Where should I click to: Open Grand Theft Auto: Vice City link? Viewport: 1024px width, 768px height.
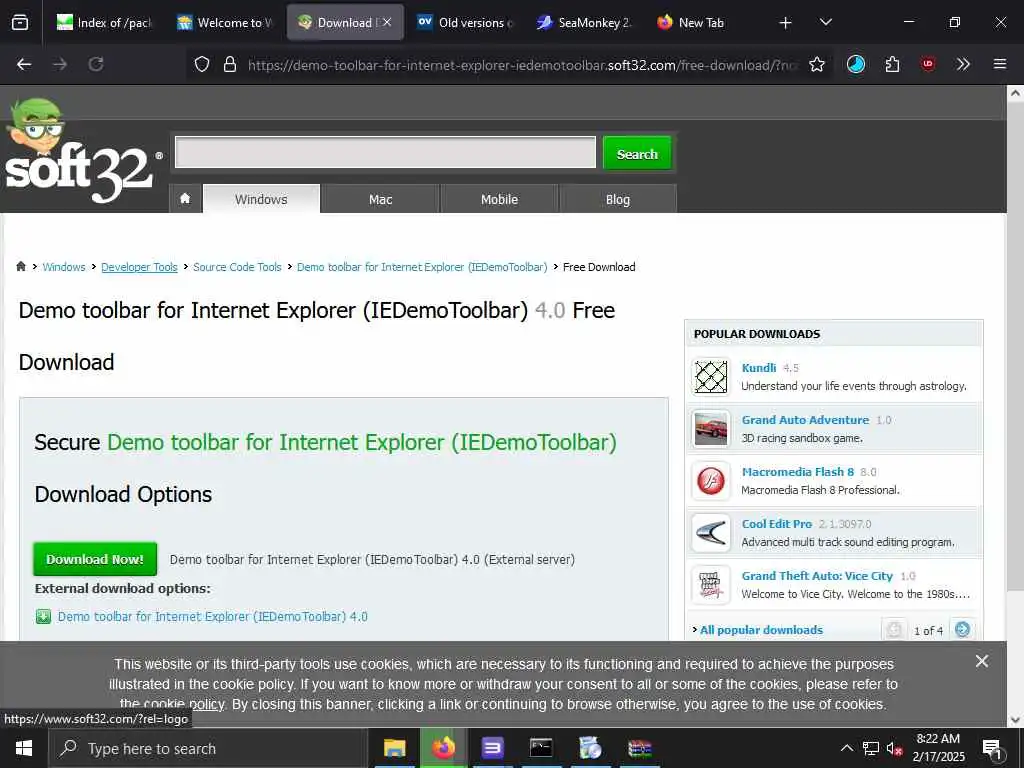(x=817, y=576)
